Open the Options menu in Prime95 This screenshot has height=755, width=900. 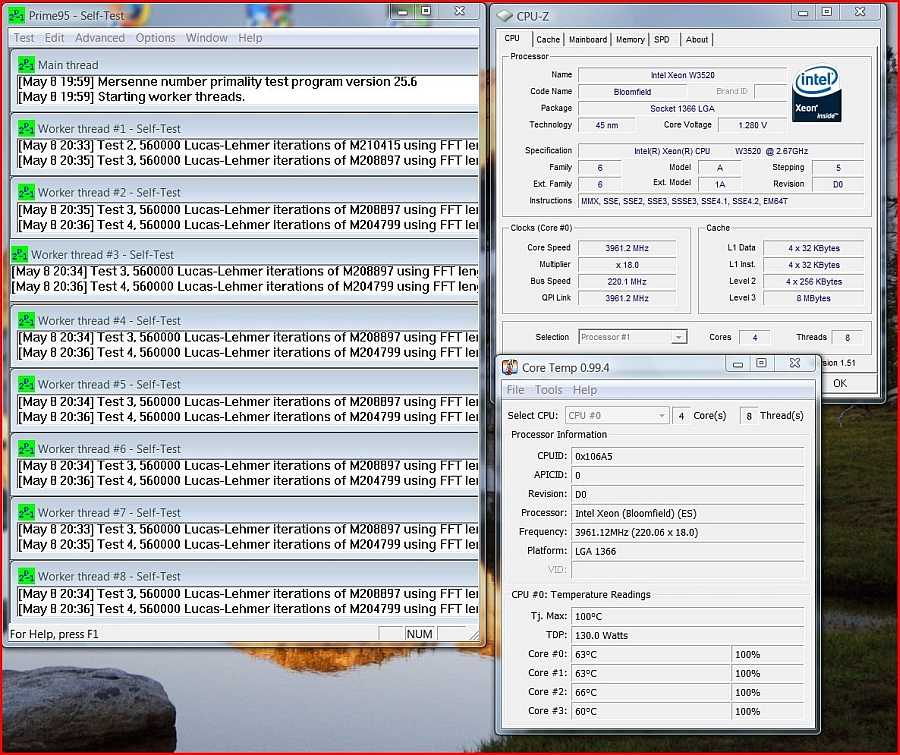(x=156, y=38)
